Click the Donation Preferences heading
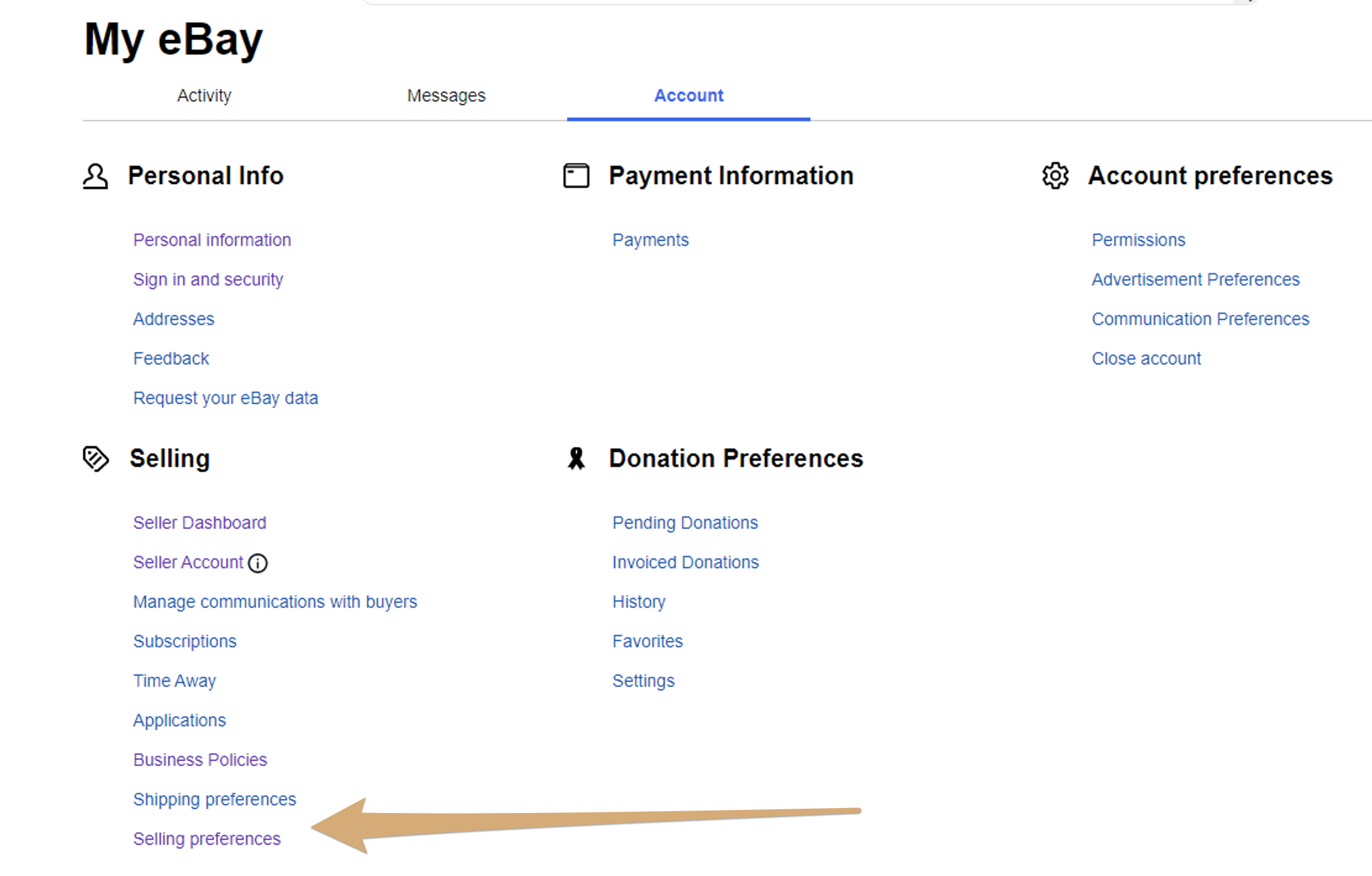This screenshot has height=876, width=1372. [x=735, y=458]
